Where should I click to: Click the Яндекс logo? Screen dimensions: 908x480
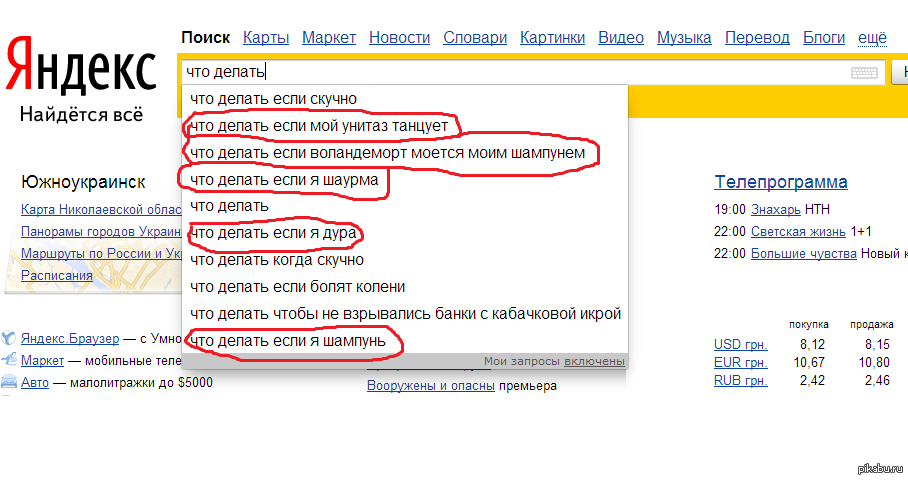pyautogui.click(x=81, y=67)
